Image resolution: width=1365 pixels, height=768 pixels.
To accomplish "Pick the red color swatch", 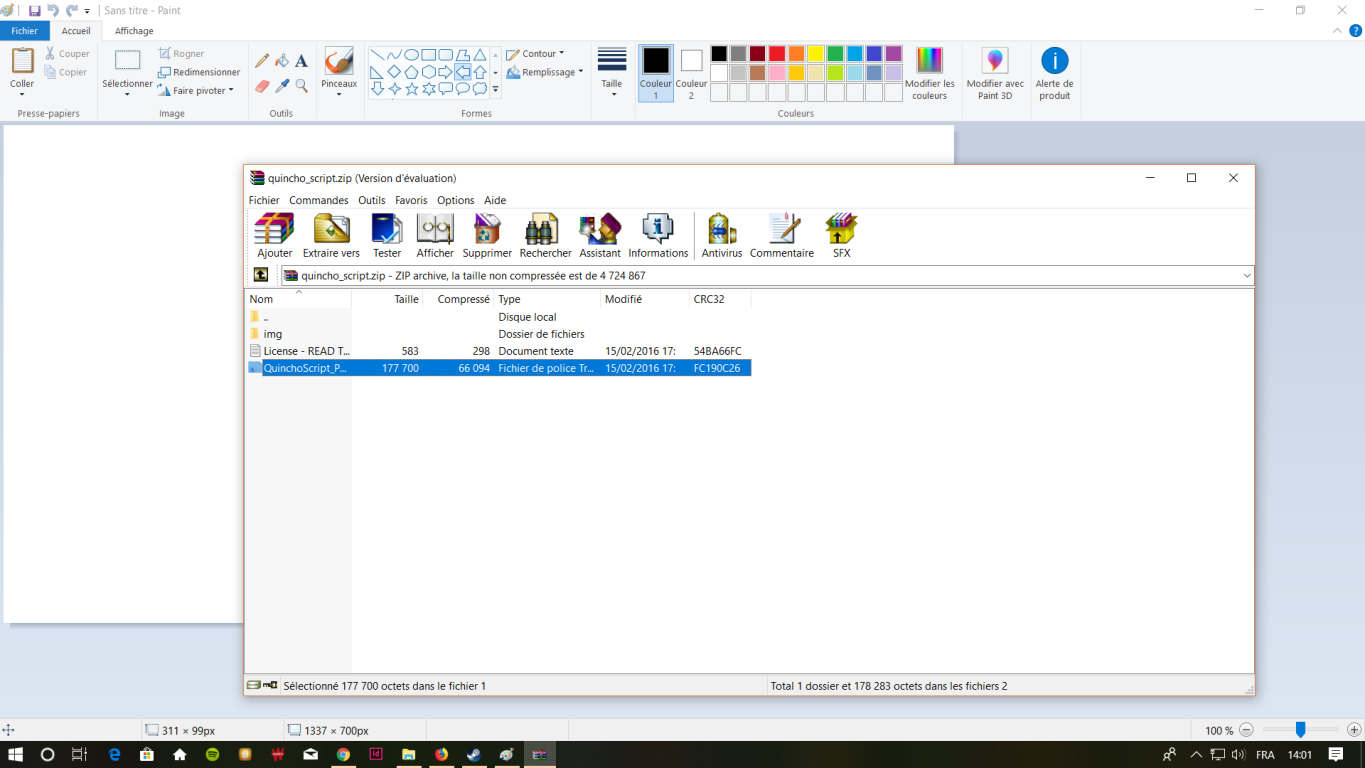I will tap(777, 54).
